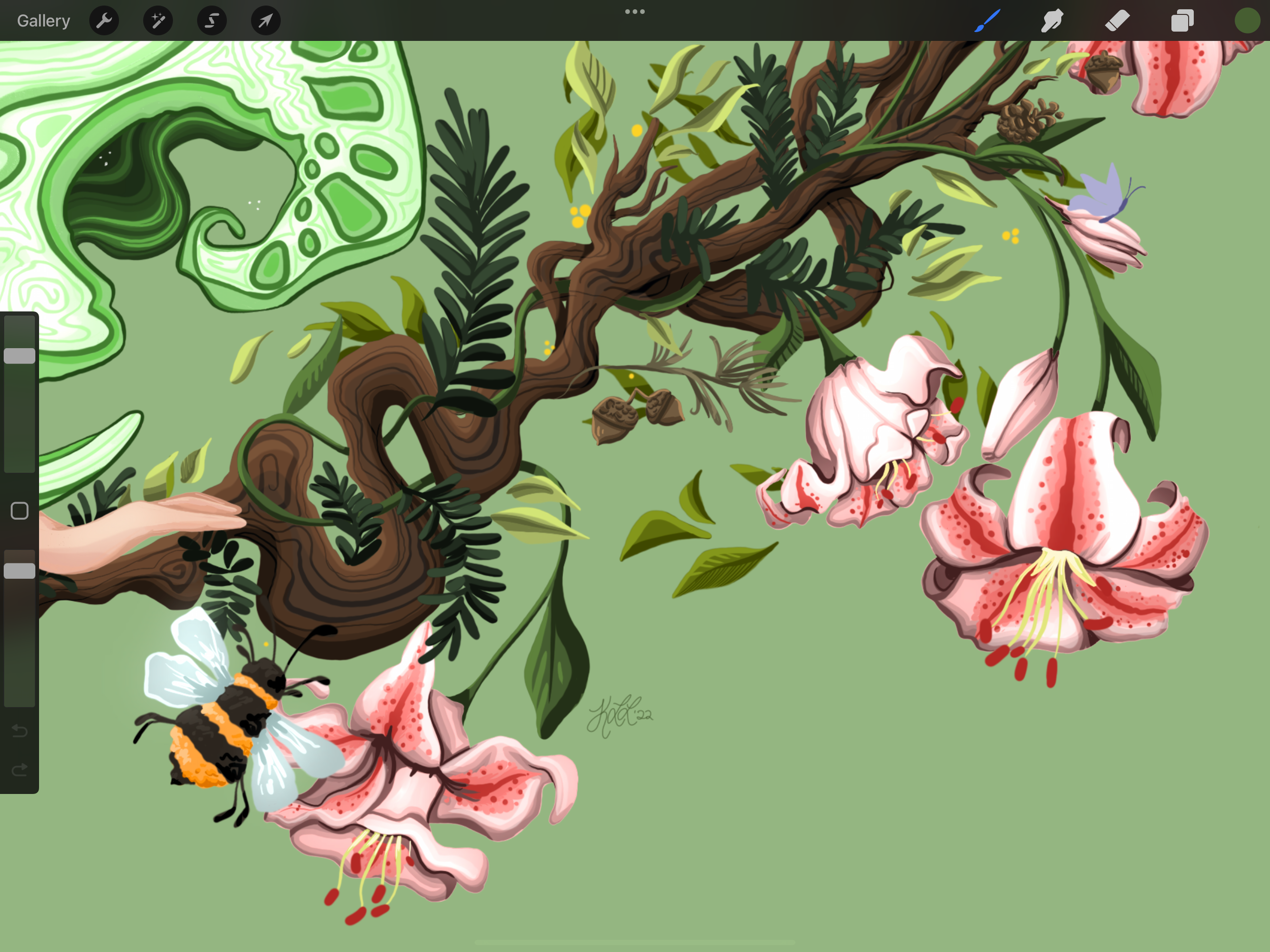Redo the last undone stroke

[x=19, y=770]
